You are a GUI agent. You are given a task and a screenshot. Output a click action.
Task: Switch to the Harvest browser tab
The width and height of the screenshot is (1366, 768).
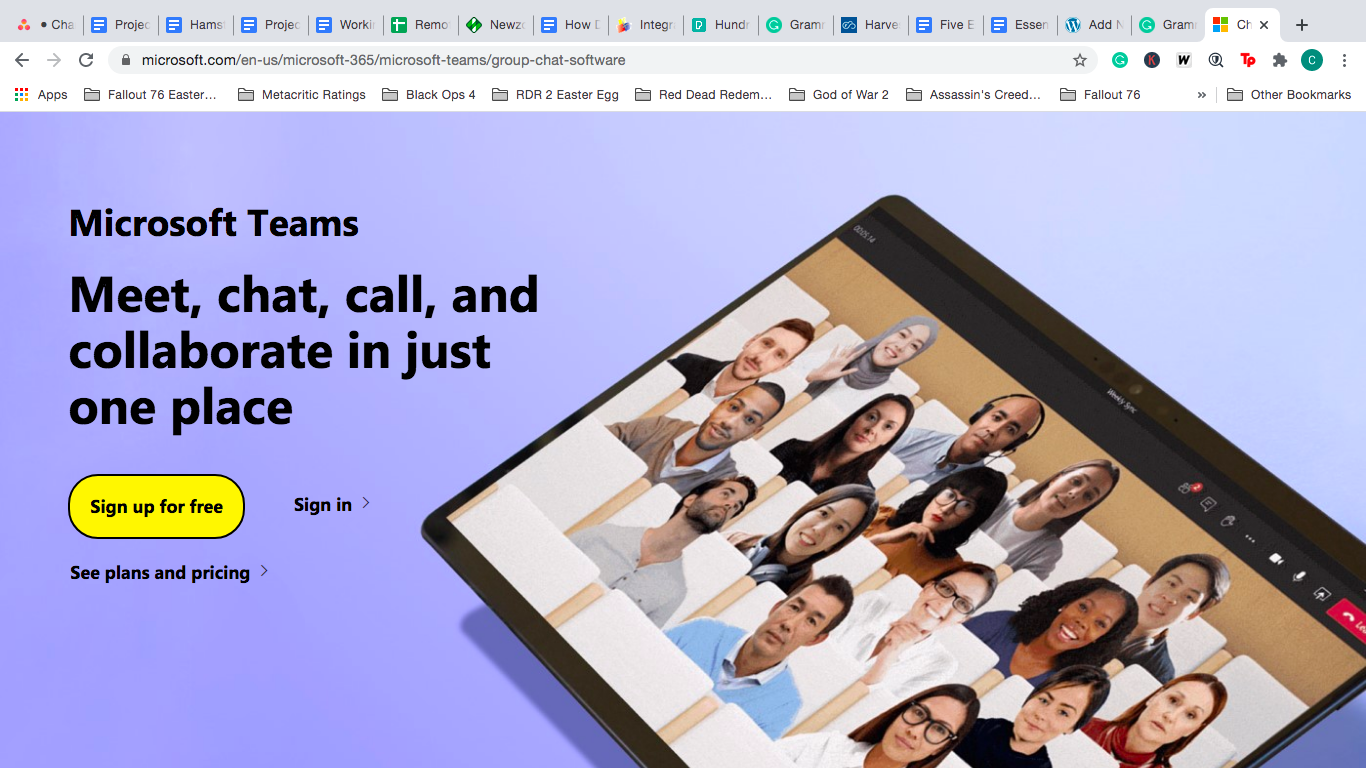click(x=870, y=25)
